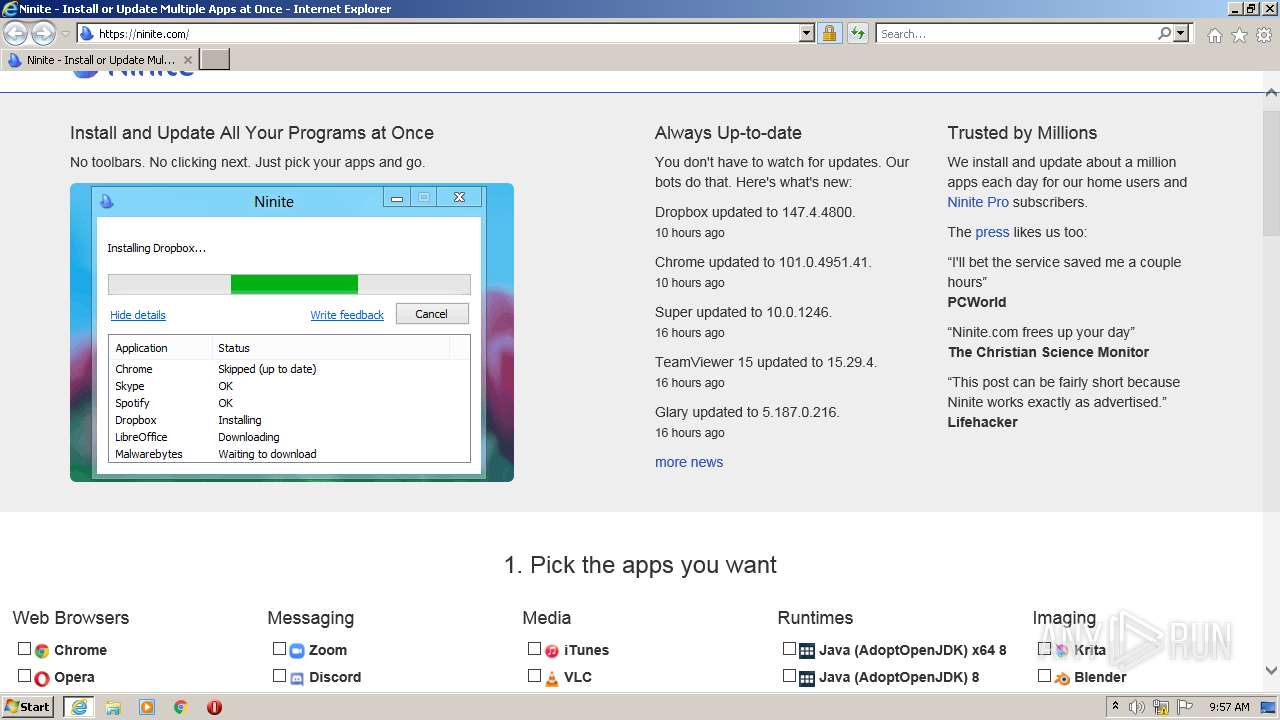
Task: Check the Zoom checkbox
Action: pyautogui.click(x=279, y=649)
